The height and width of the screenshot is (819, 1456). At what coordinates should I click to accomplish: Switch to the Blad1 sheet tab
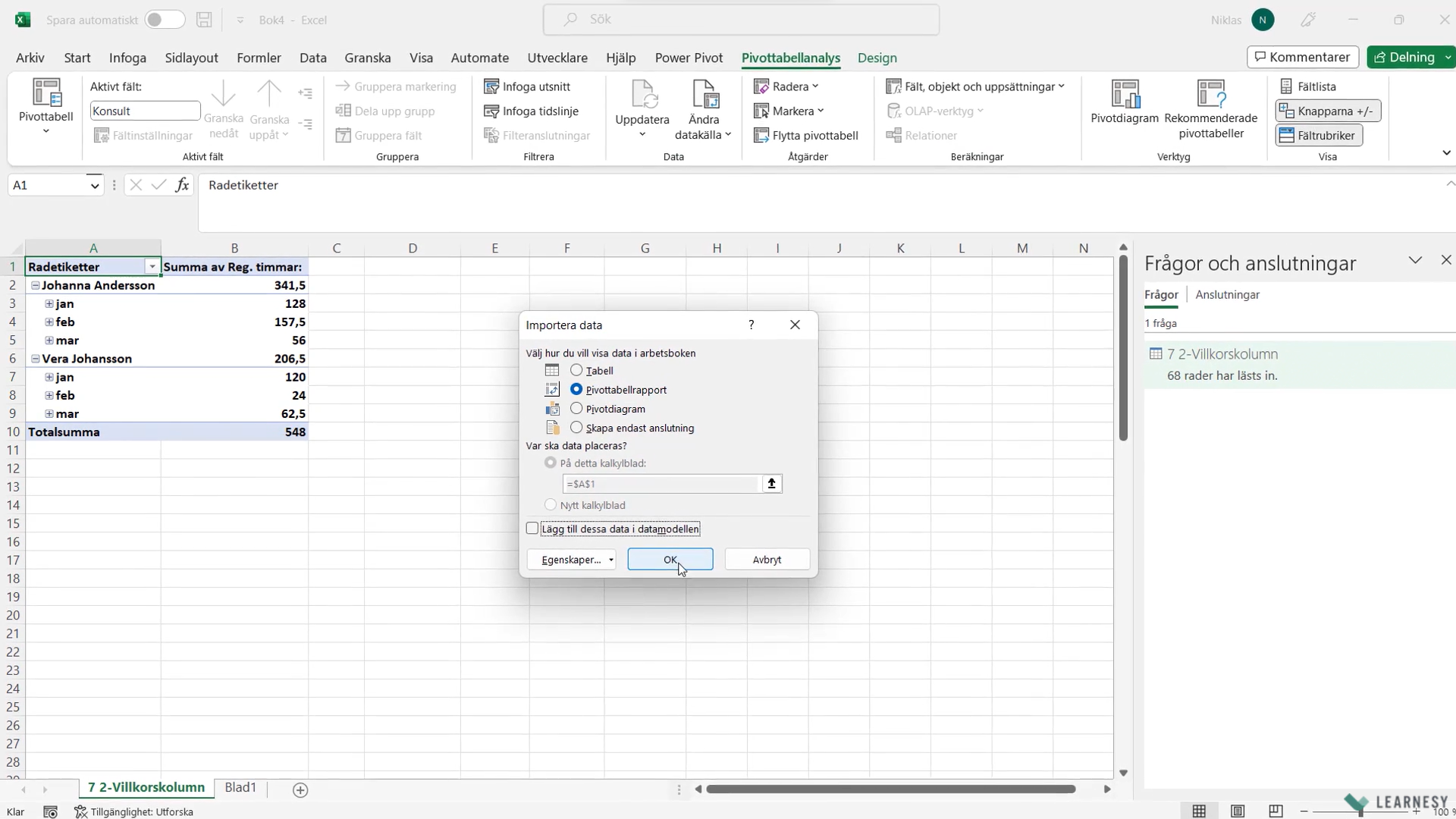tap(240, 788)
